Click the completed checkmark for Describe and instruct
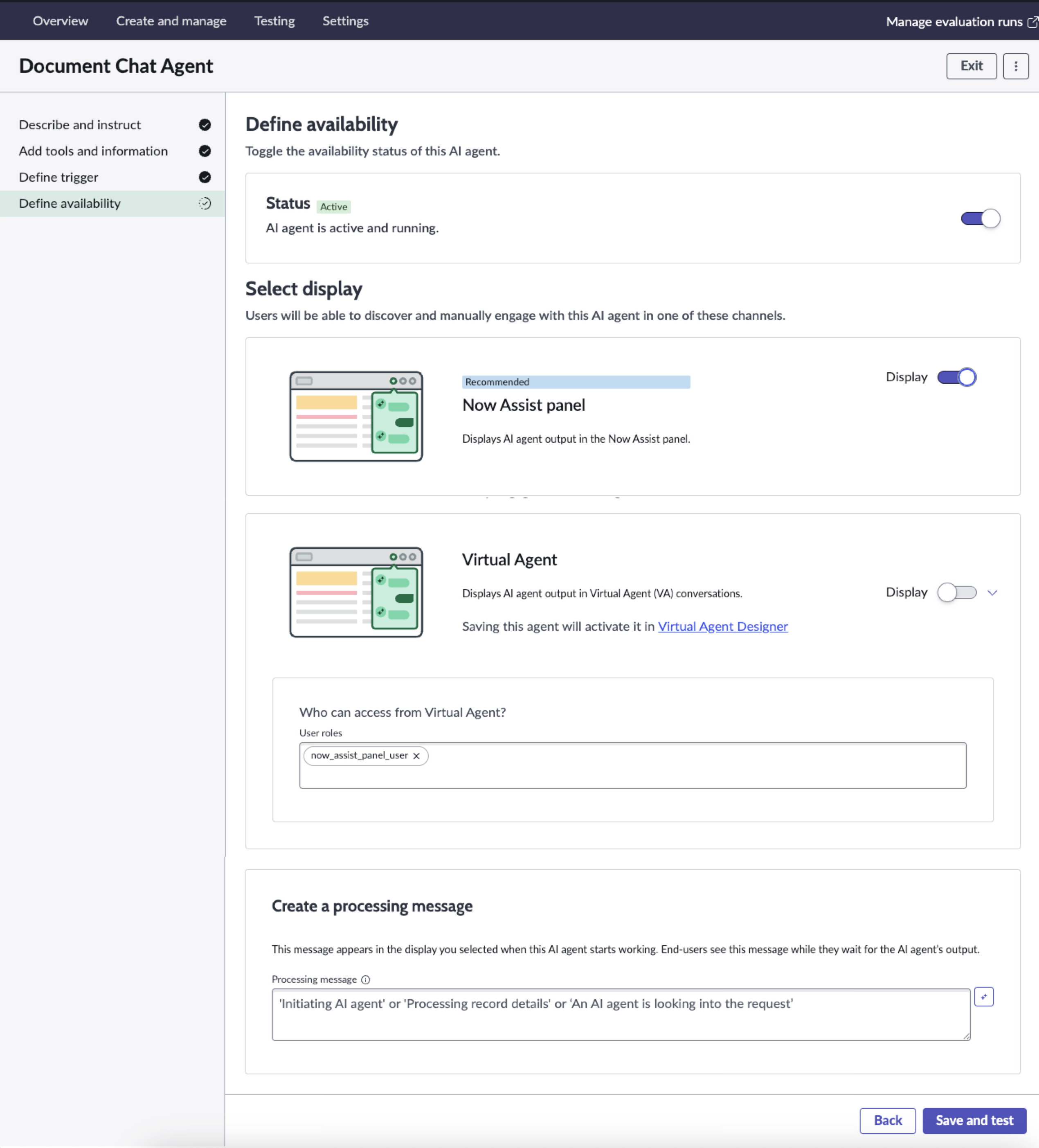 tap(205, 125)
